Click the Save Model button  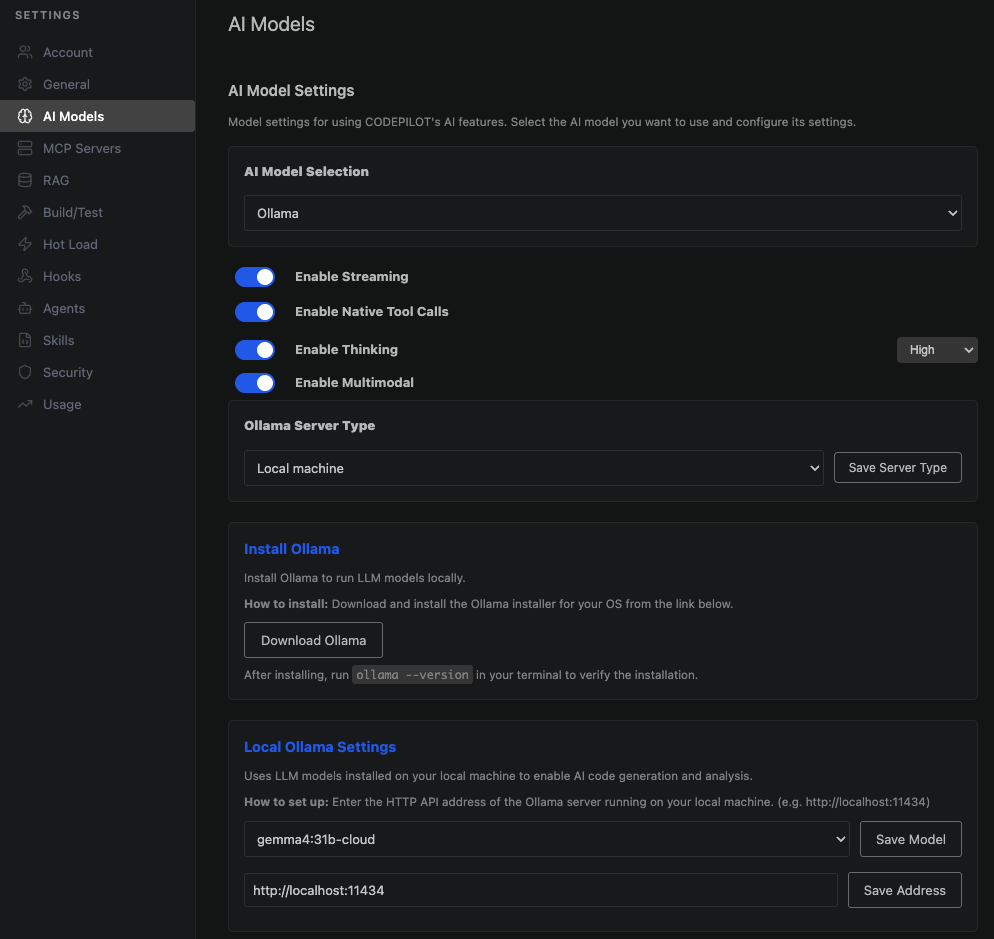(x=910, y=839)
